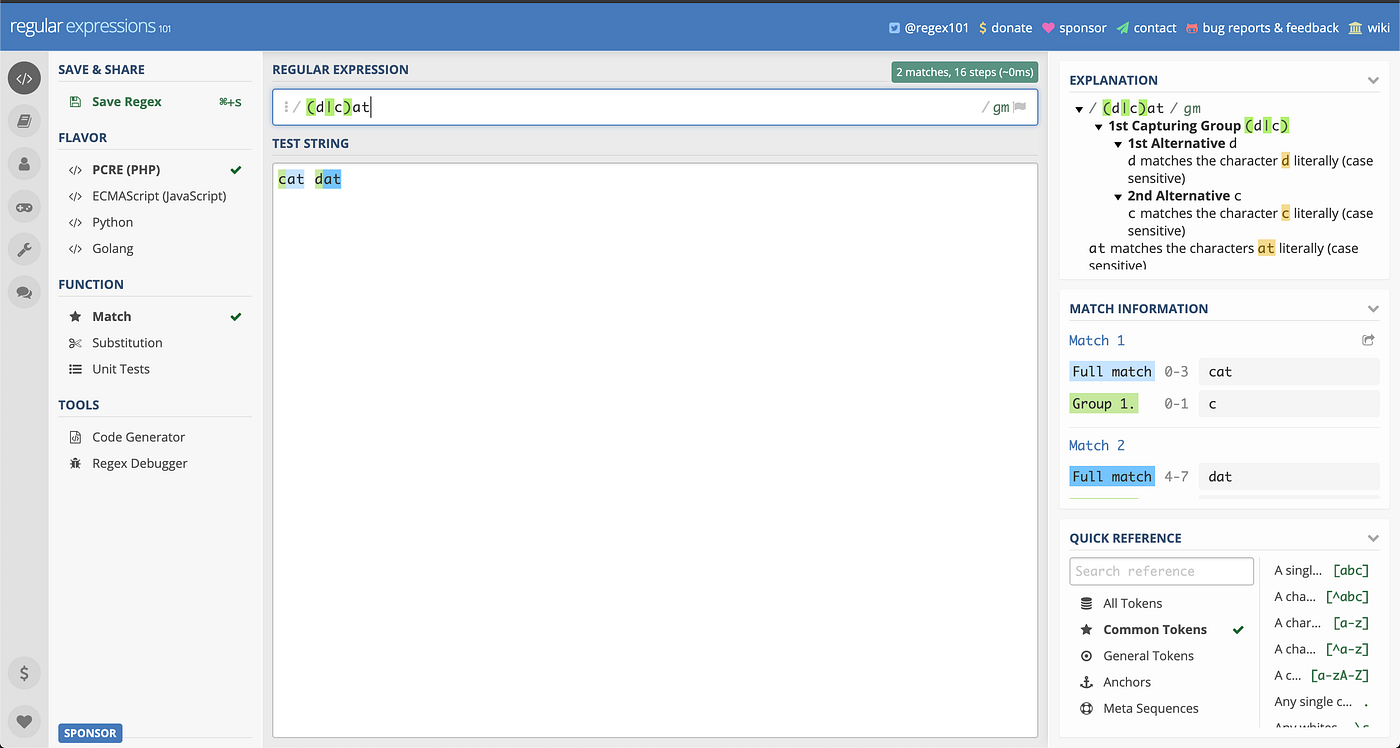The image size is (1400, 748).
Task: Click the heart sponsor icon in sidebar
Action: point(24,721)
